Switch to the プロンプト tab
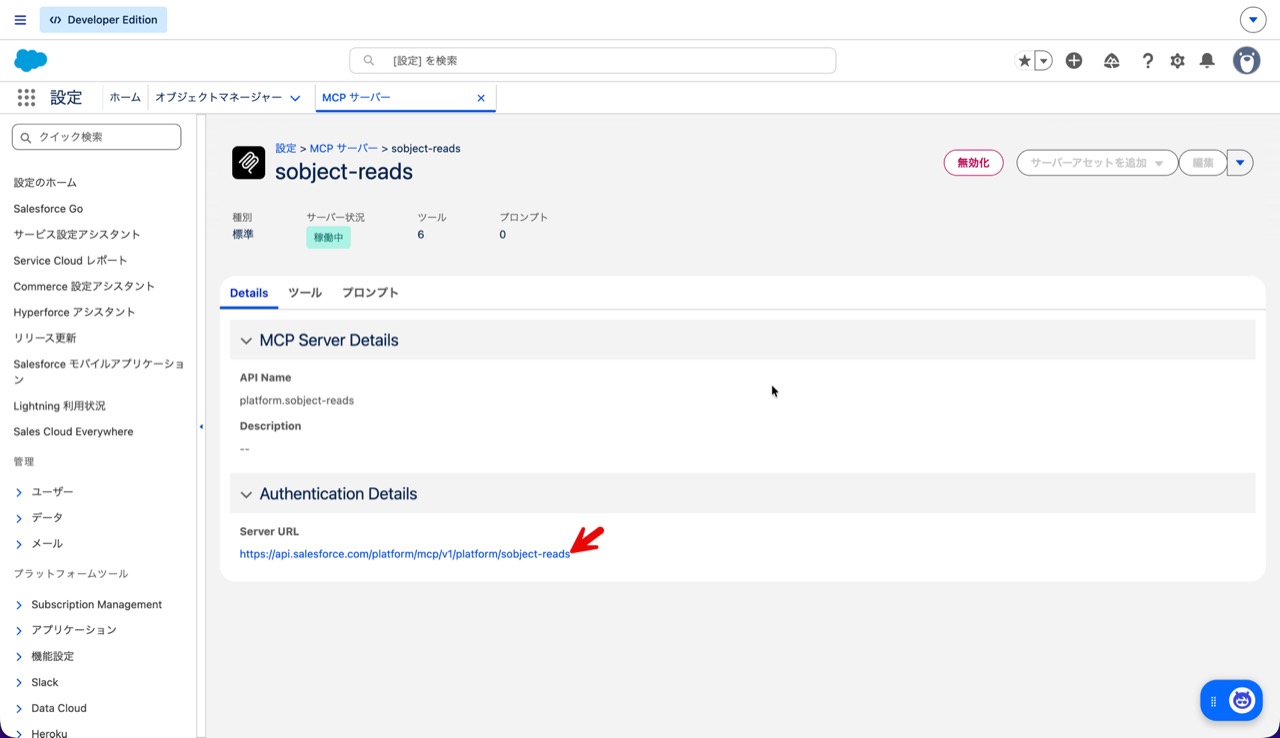This screenshot has height=738, width=1280. pos(370,293)
